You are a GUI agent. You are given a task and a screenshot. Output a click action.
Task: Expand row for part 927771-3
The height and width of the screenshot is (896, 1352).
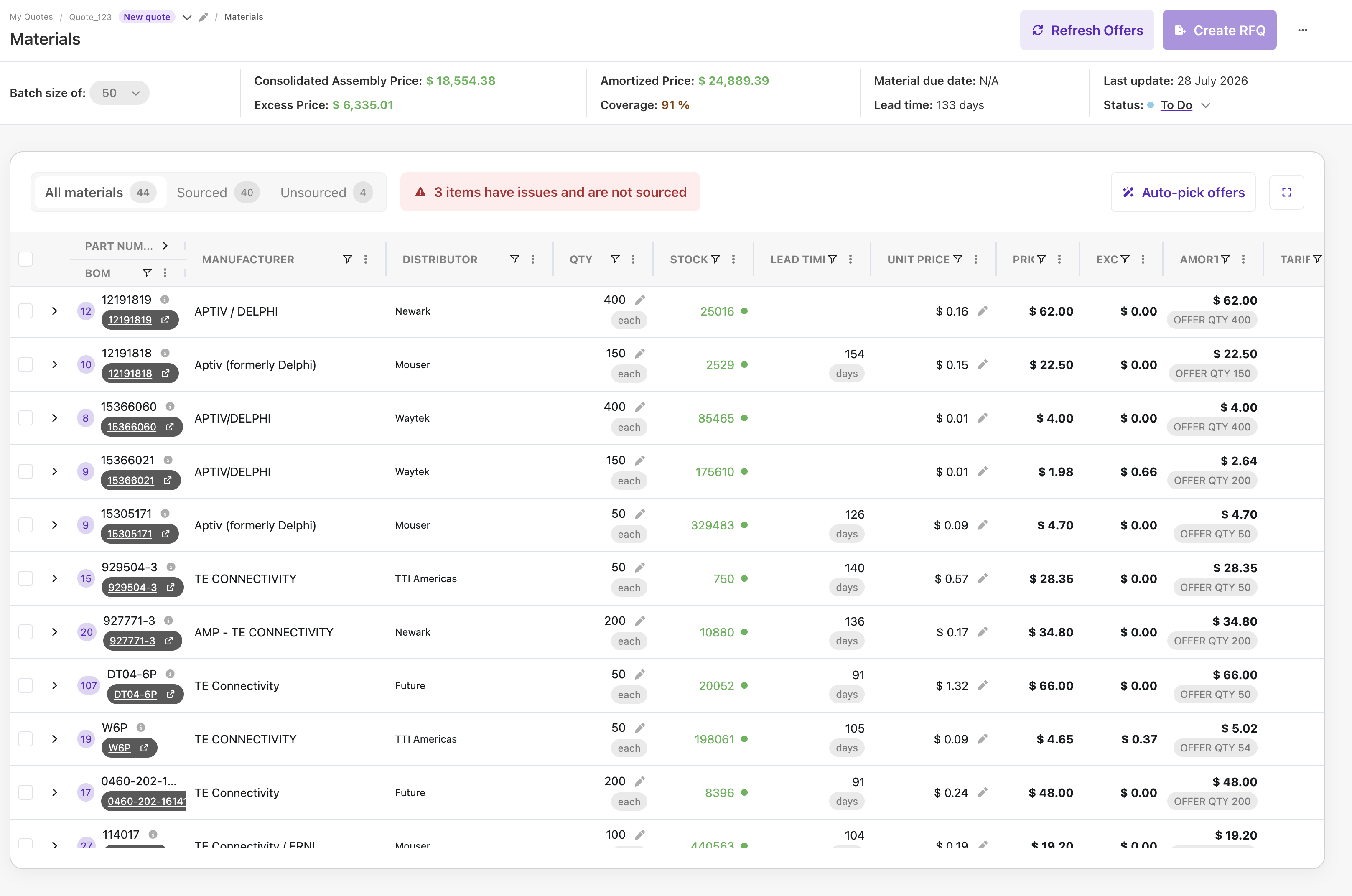tap(54, 632)
